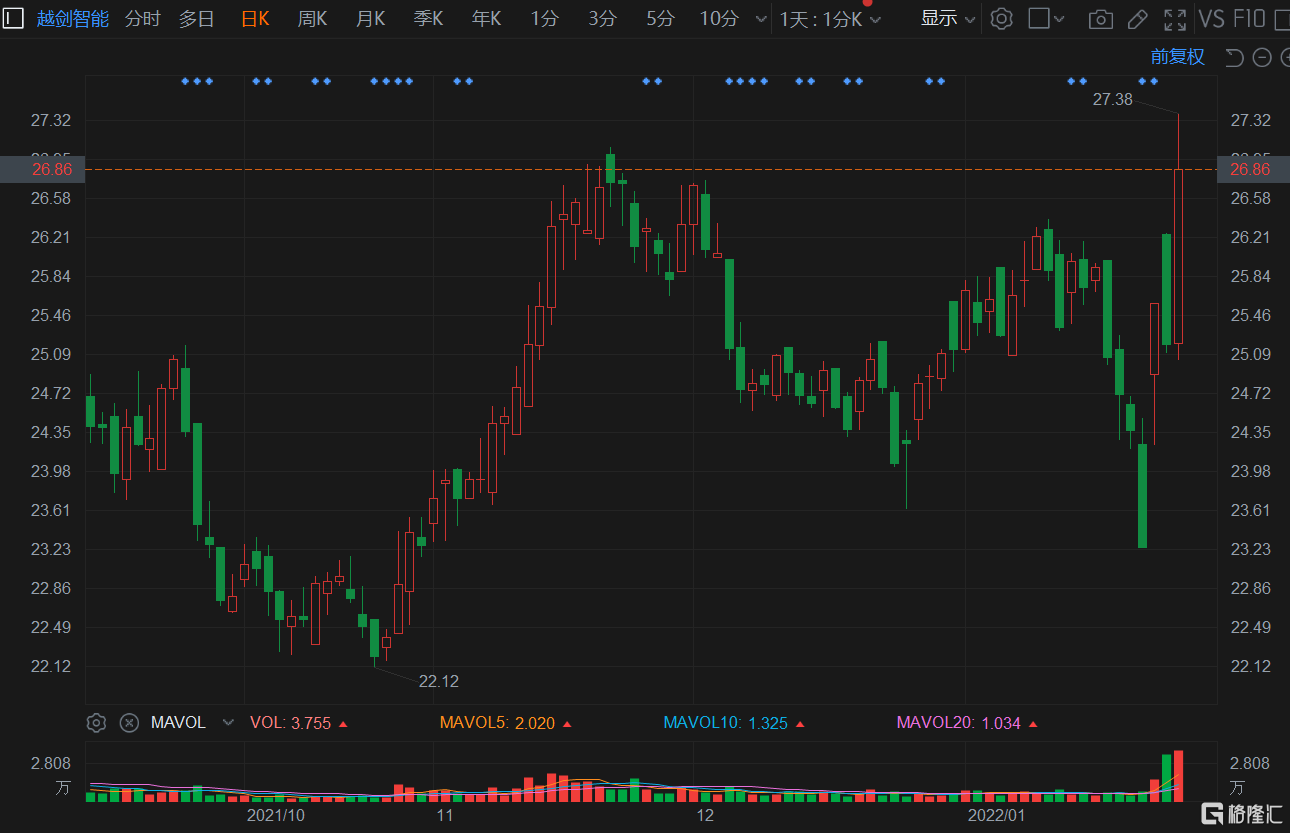
Task: Click the diamond markers group below 前复权
Action: (x=1148, y=81)
